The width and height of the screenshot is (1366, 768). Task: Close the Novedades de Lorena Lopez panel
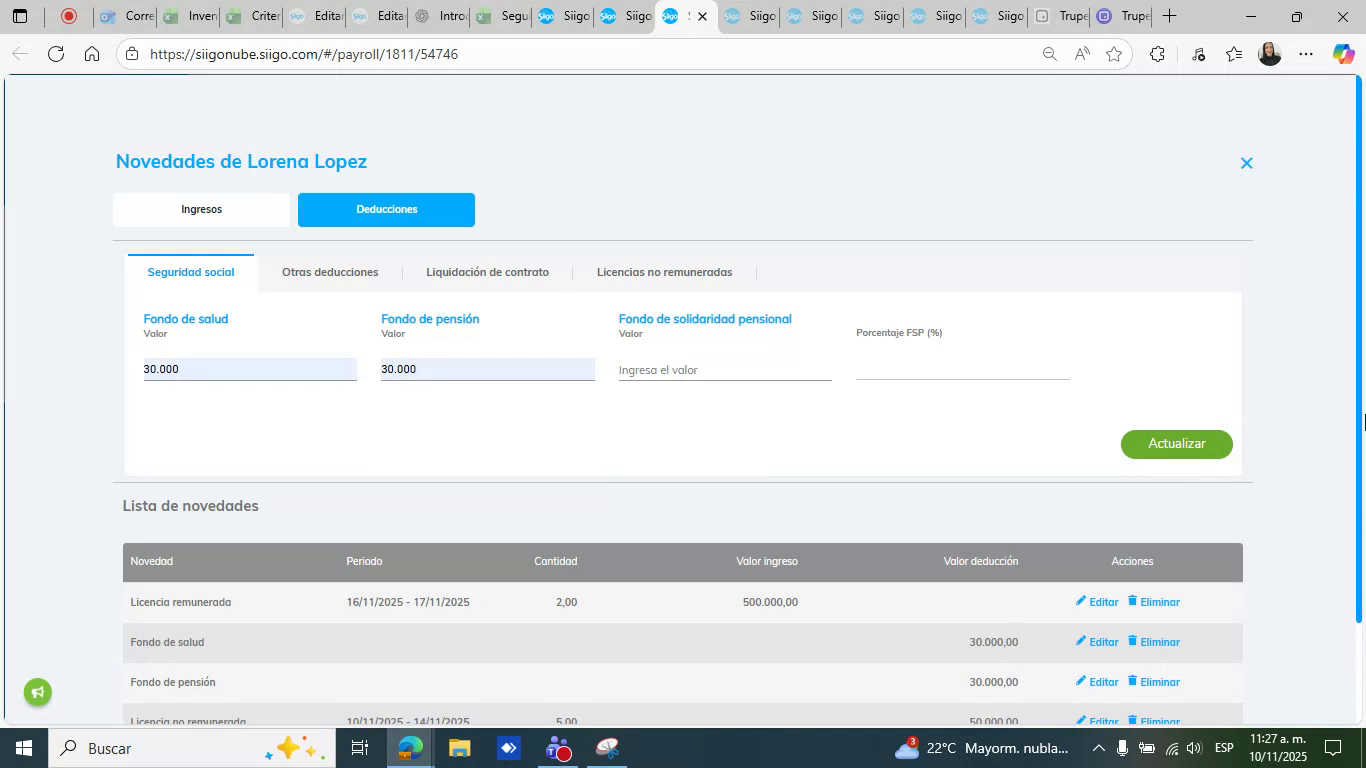(x=1246, y=163)
